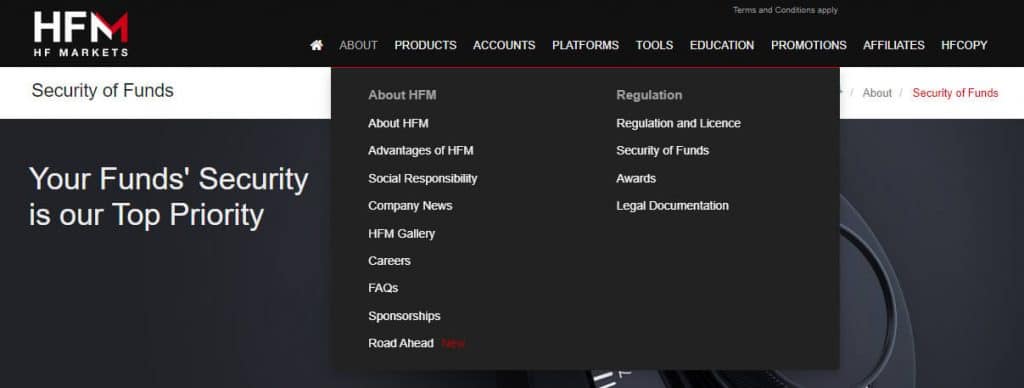The height and width of the screenshot is (388, 1024).
Task: Select About HFM link in dropdown
Action: [x=398, y=123]
